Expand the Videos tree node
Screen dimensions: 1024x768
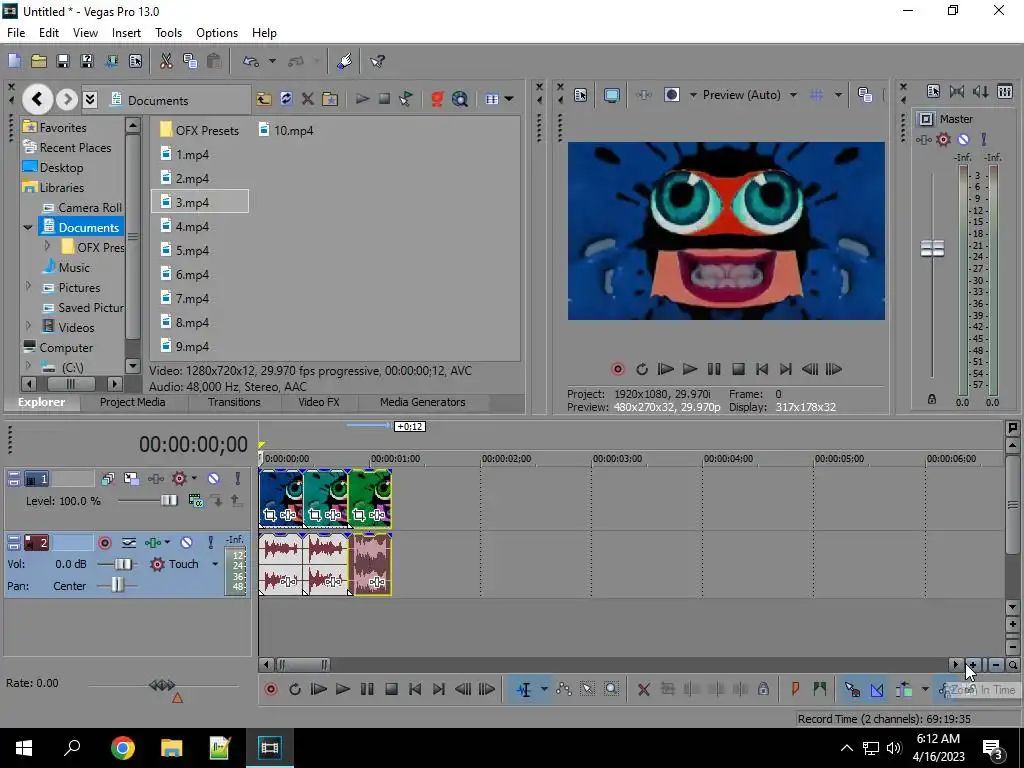(28, 325)
